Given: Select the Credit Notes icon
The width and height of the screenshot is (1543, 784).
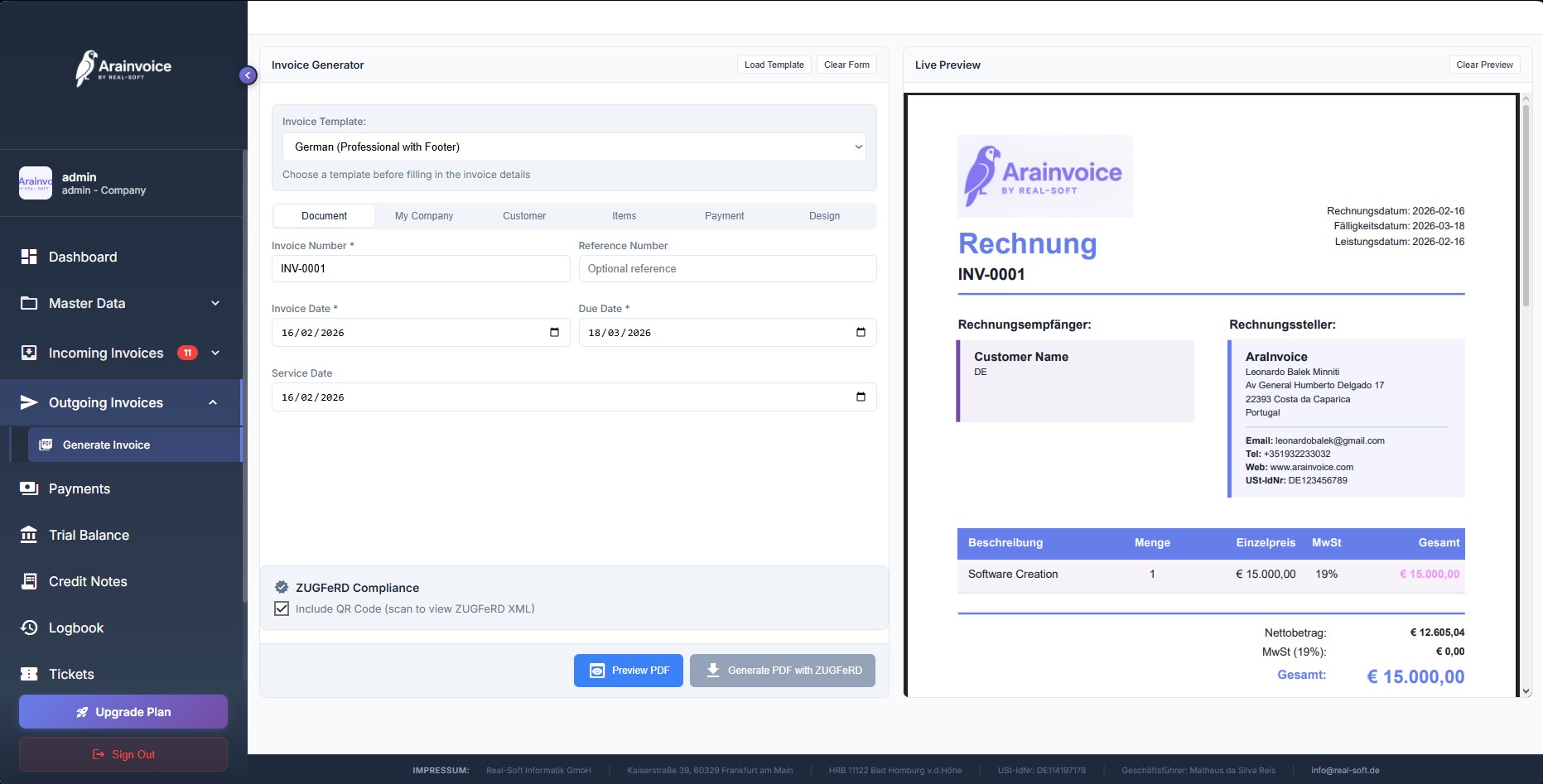Looking at the screenshot, I should (27, 581).
